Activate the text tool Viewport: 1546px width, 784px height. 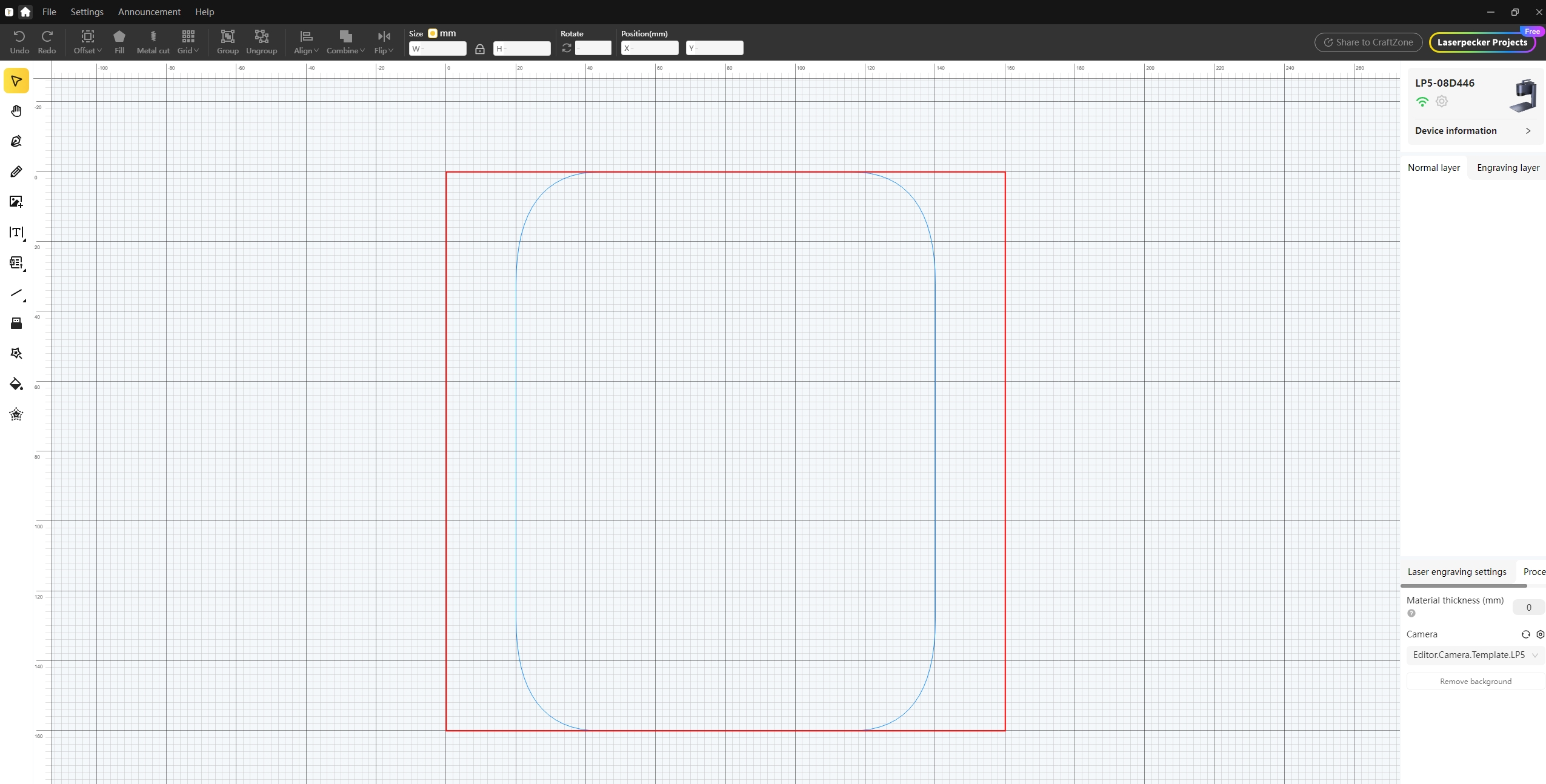[x=16, y=232]
